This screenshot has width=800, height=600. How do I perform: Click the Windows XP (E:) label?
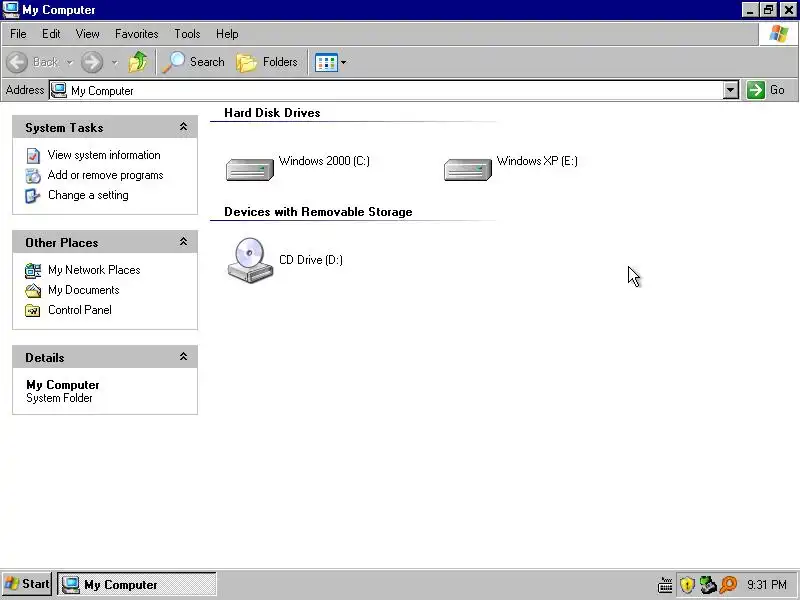pos(537,161)
